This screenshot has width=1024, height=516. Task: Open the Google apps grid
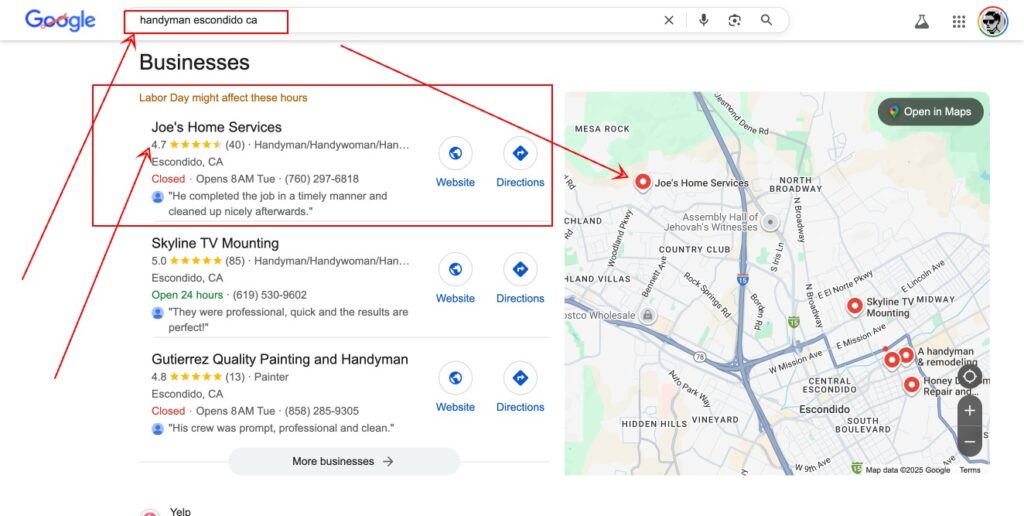[959, 21]
